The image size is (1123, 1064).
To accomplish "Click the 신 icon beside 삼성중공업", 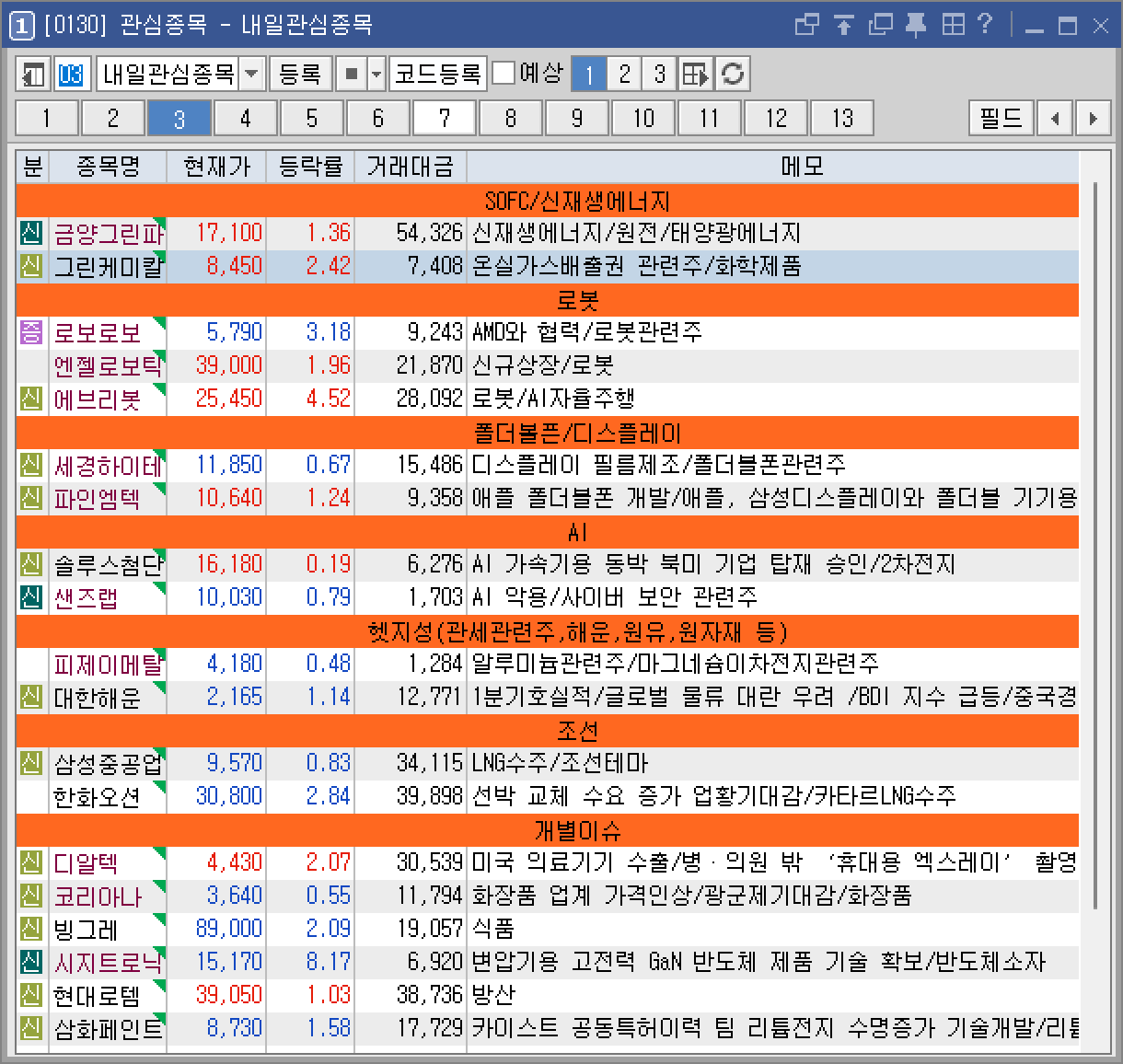I will coord(31,763).
